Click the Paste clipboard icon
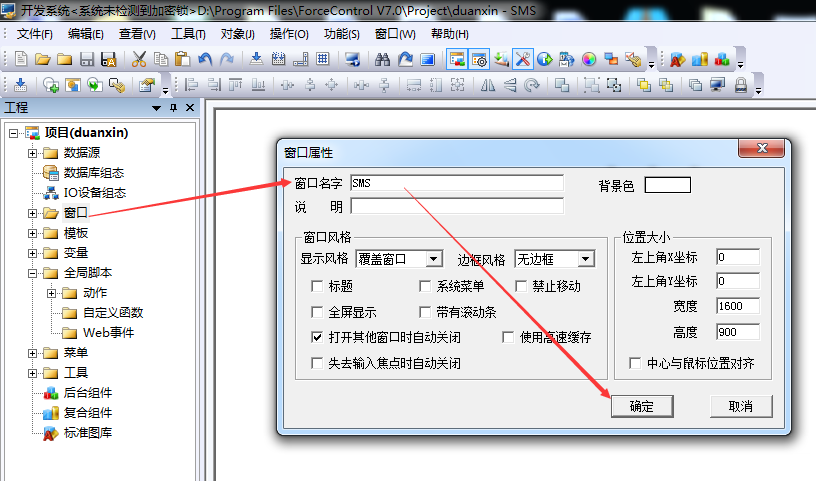816x481 pixels. (183, 59)
